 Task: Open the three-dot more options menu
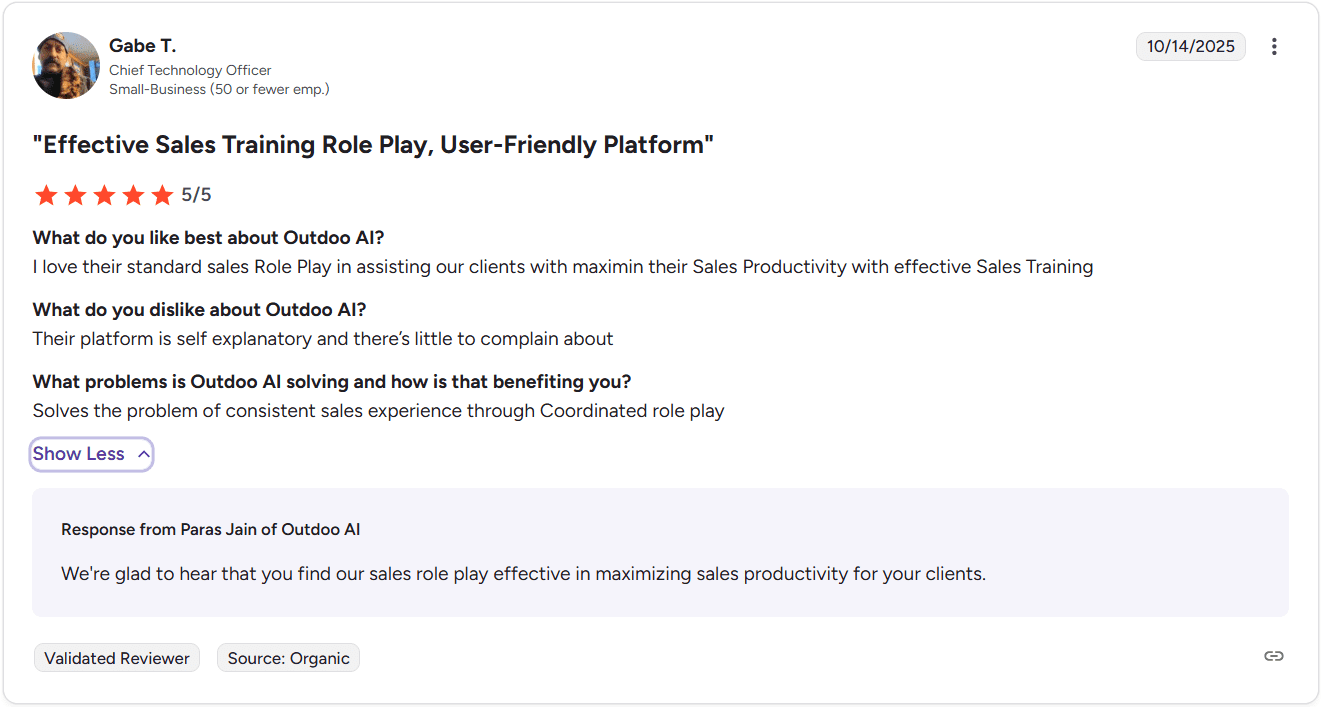point(1273,47)
